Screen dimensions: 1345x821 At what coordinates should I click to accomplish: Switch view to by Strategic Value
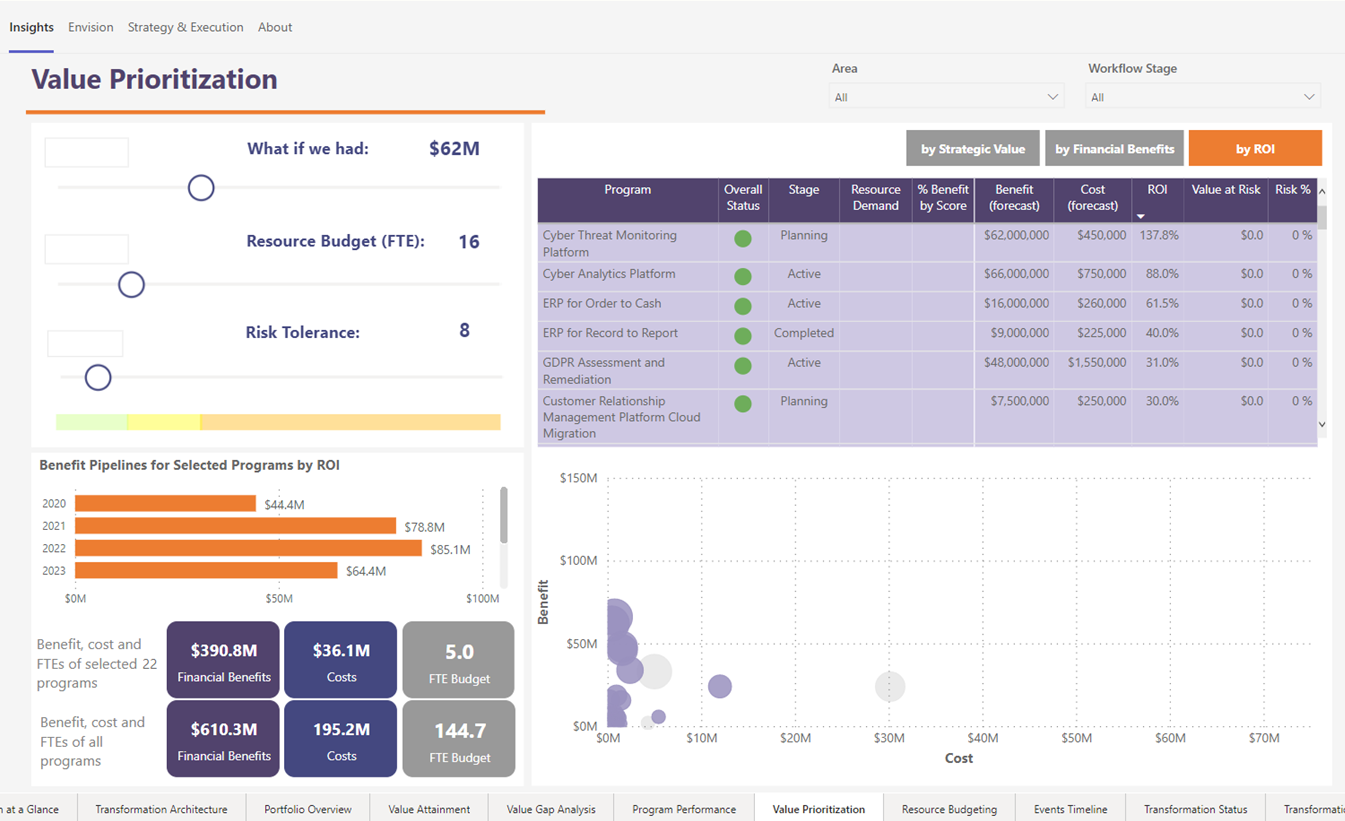click(x=972, y=149)
